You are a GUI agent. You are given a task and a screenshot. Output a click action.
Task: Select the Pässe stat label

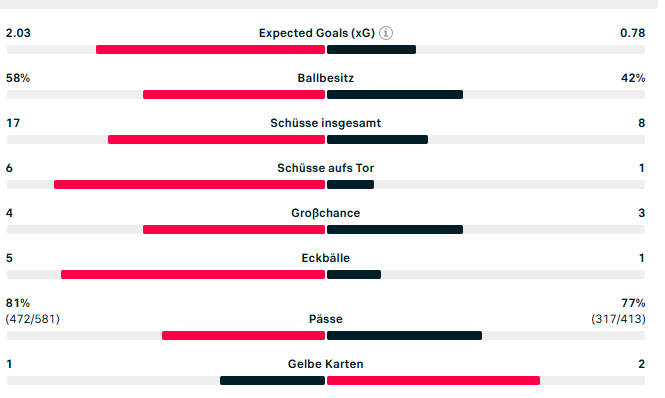[325, 319]
